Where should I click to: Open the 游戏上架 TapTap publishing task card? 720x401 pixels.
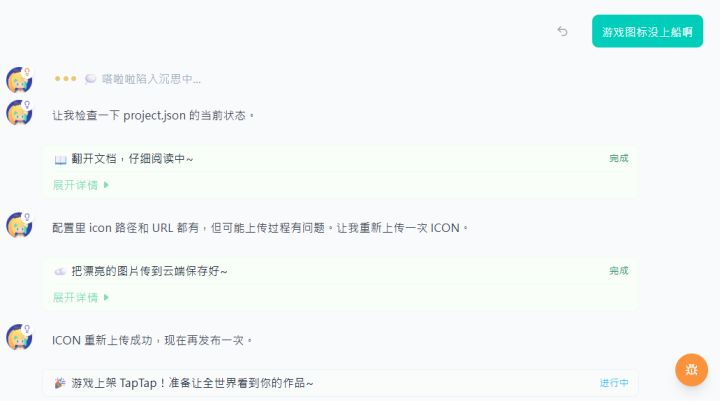click(340, 383)
